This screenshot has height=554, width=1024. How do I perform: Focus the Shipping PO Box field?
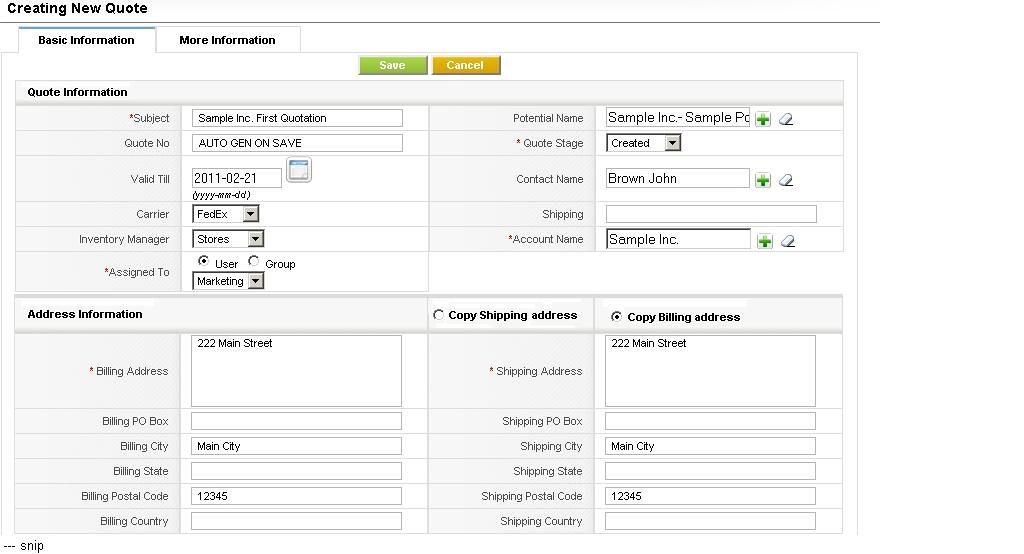coord(711,421)
